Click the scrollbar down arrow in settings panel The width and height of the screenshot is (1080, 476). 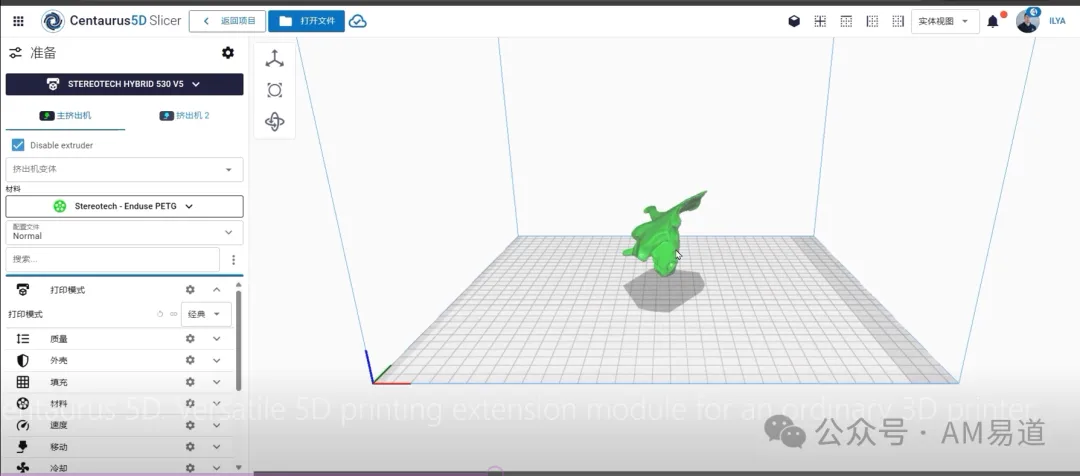point(238,468)
